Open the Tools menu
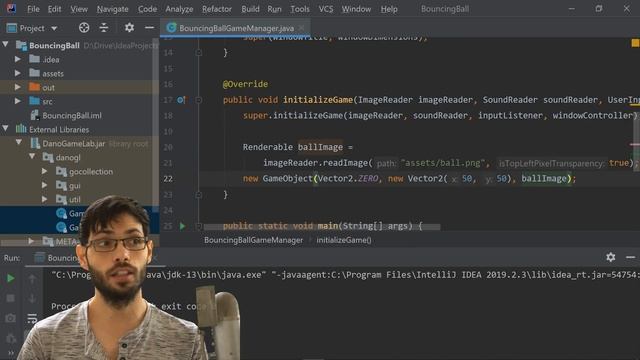Viewport: 640px width, 360px height. point(300,9)
